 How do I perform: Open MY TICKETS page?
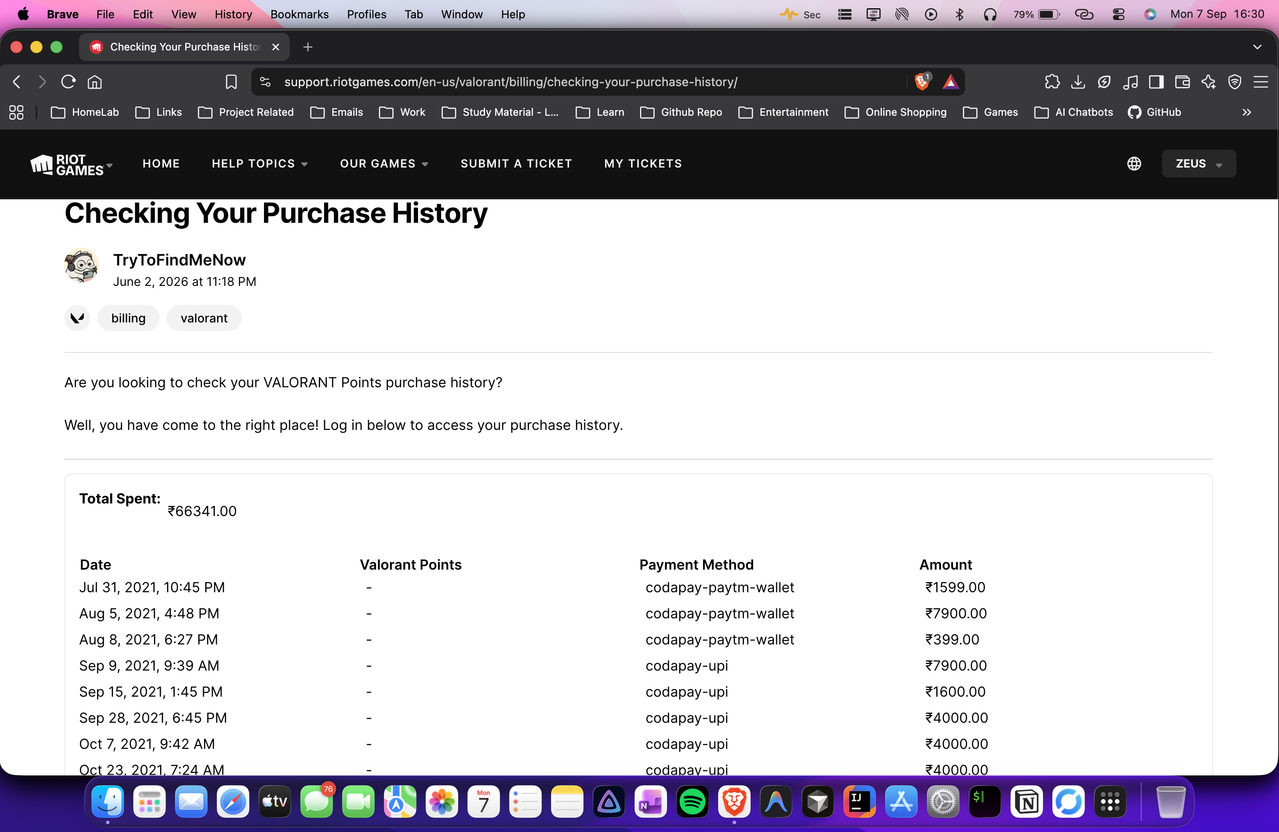(643, 163)
